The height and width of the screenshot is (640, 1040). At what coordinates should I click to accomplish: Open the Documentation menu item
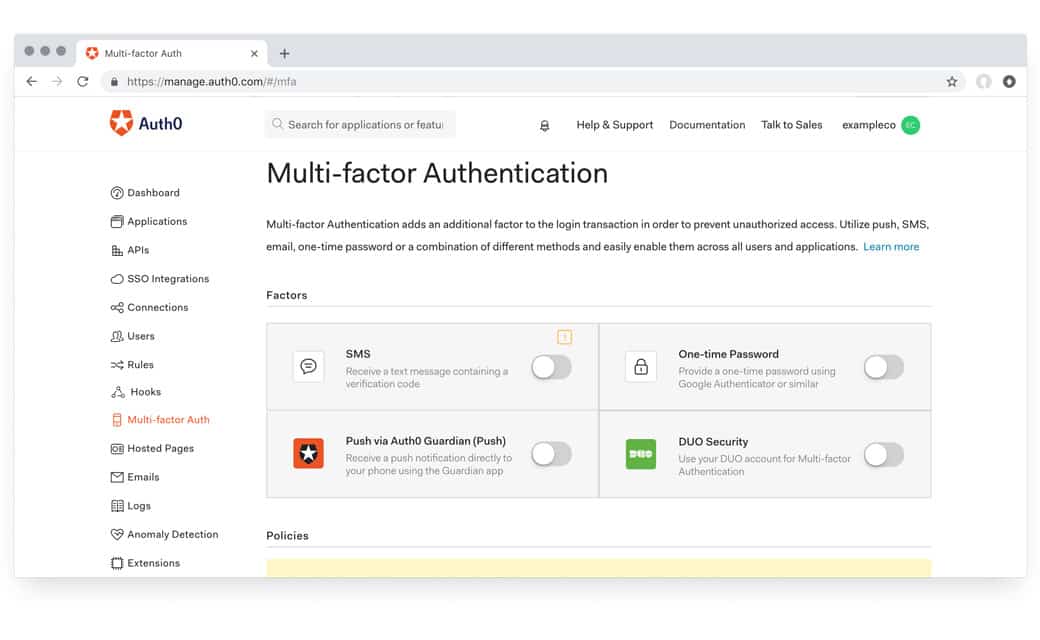coord(707,125)
